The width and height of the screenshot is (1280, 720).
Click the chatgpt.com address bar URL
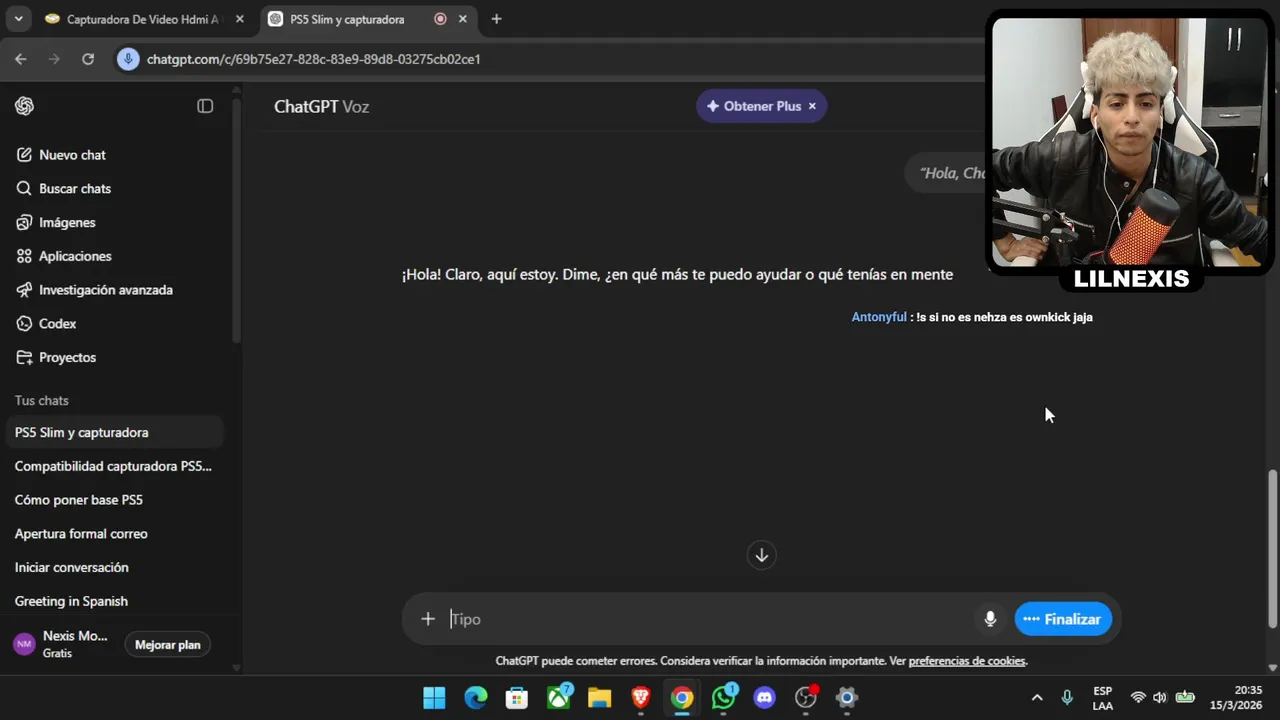pos(314,59)
